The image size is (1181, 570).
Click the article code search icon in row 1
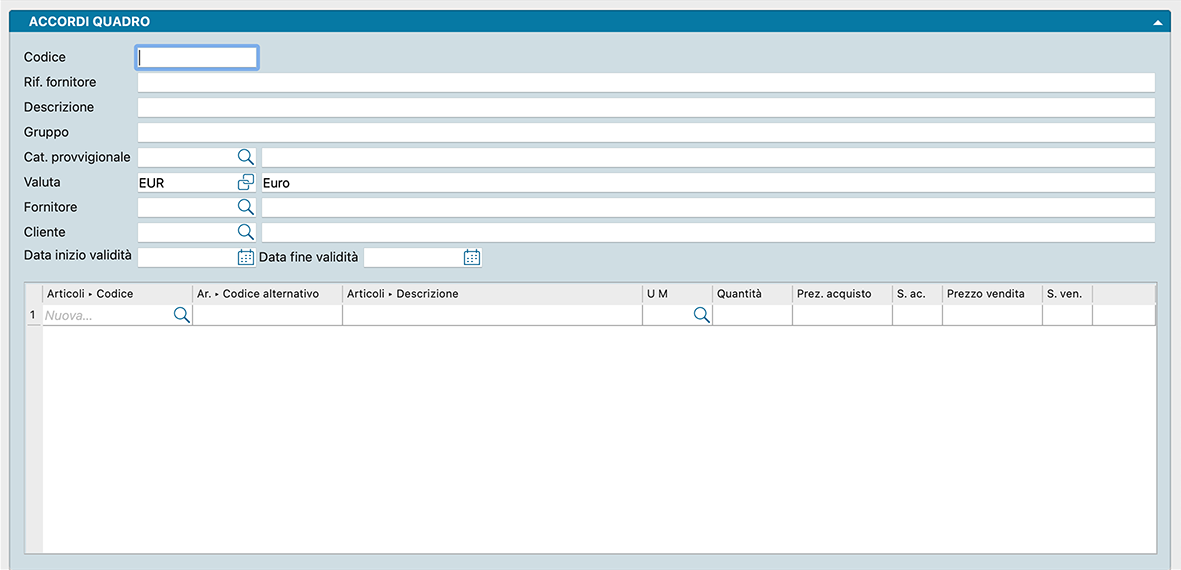(x=181, y=315)
